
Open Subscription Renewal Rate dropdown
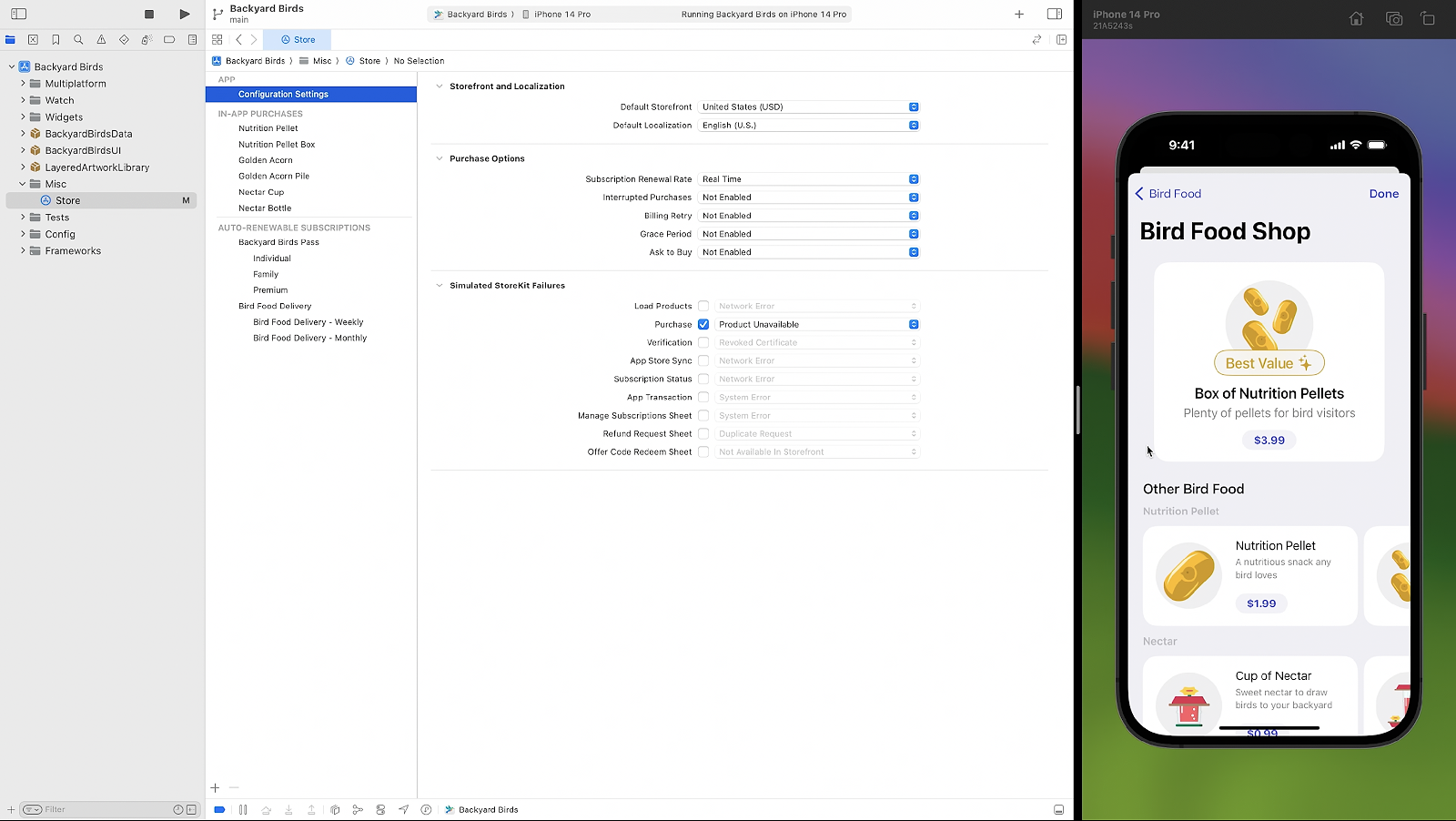click(809, 179)
